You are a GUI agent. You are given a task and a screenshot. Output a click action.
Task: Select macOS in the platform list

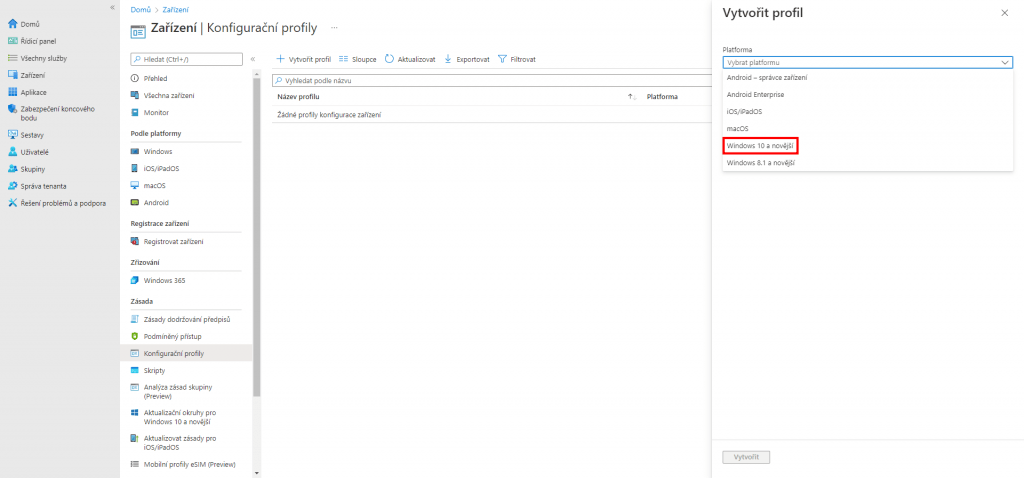[x=738, y=128]
